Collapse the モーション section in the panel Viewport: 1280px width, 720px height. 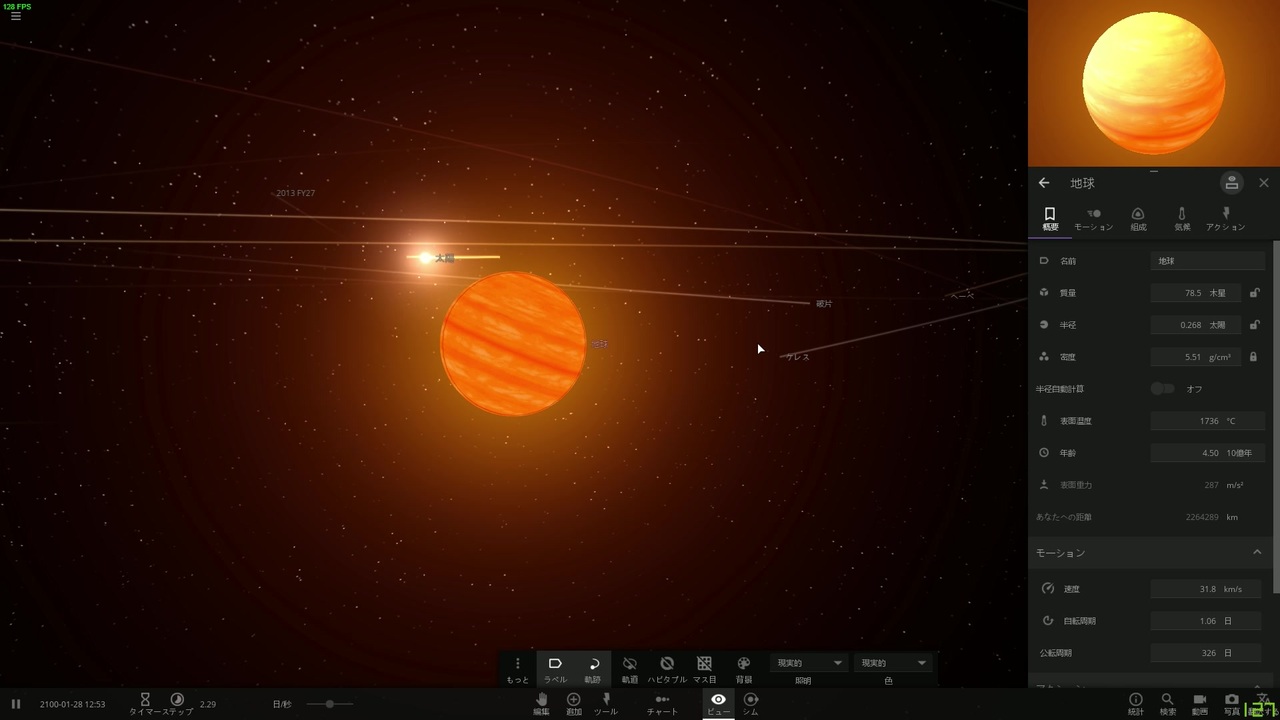[1257, 552]
